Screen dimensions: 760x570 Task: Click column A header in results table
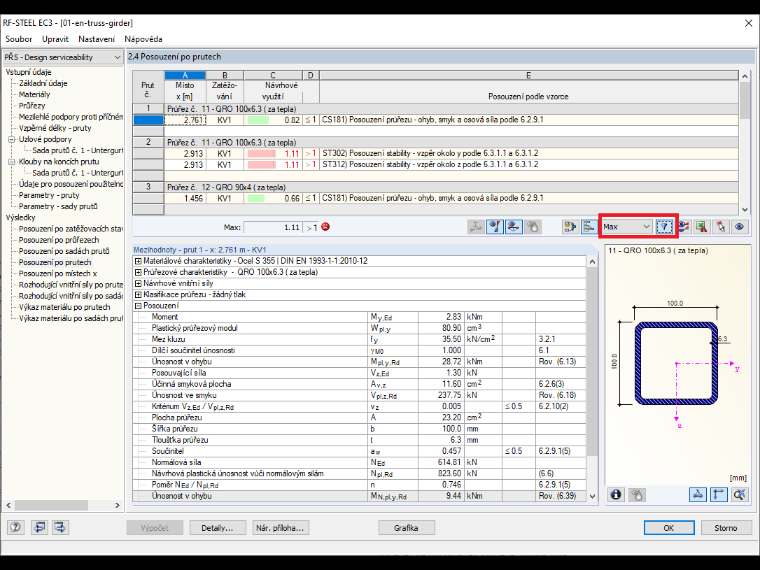click(x=185, y=75)
